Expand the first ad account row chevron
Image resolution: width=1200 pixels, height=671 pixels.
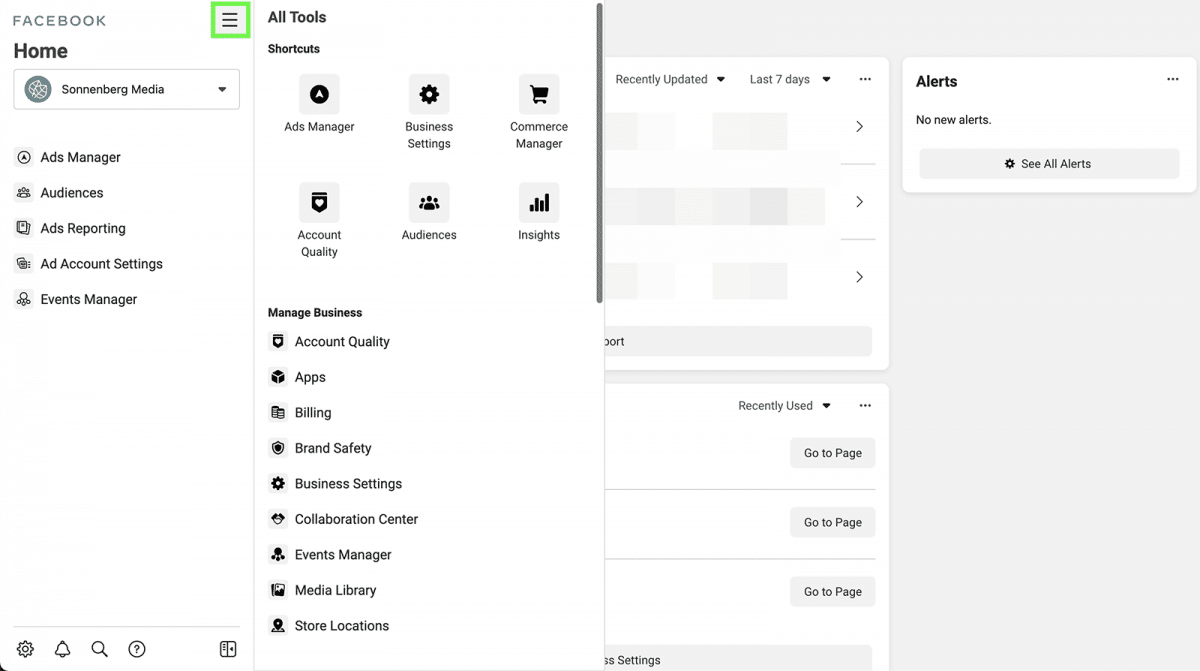[859, 127]
